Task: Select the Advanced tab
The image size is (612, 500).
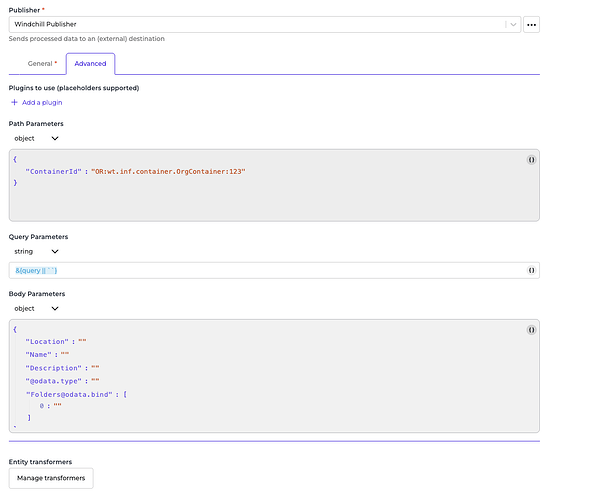Action: (90, 63)
